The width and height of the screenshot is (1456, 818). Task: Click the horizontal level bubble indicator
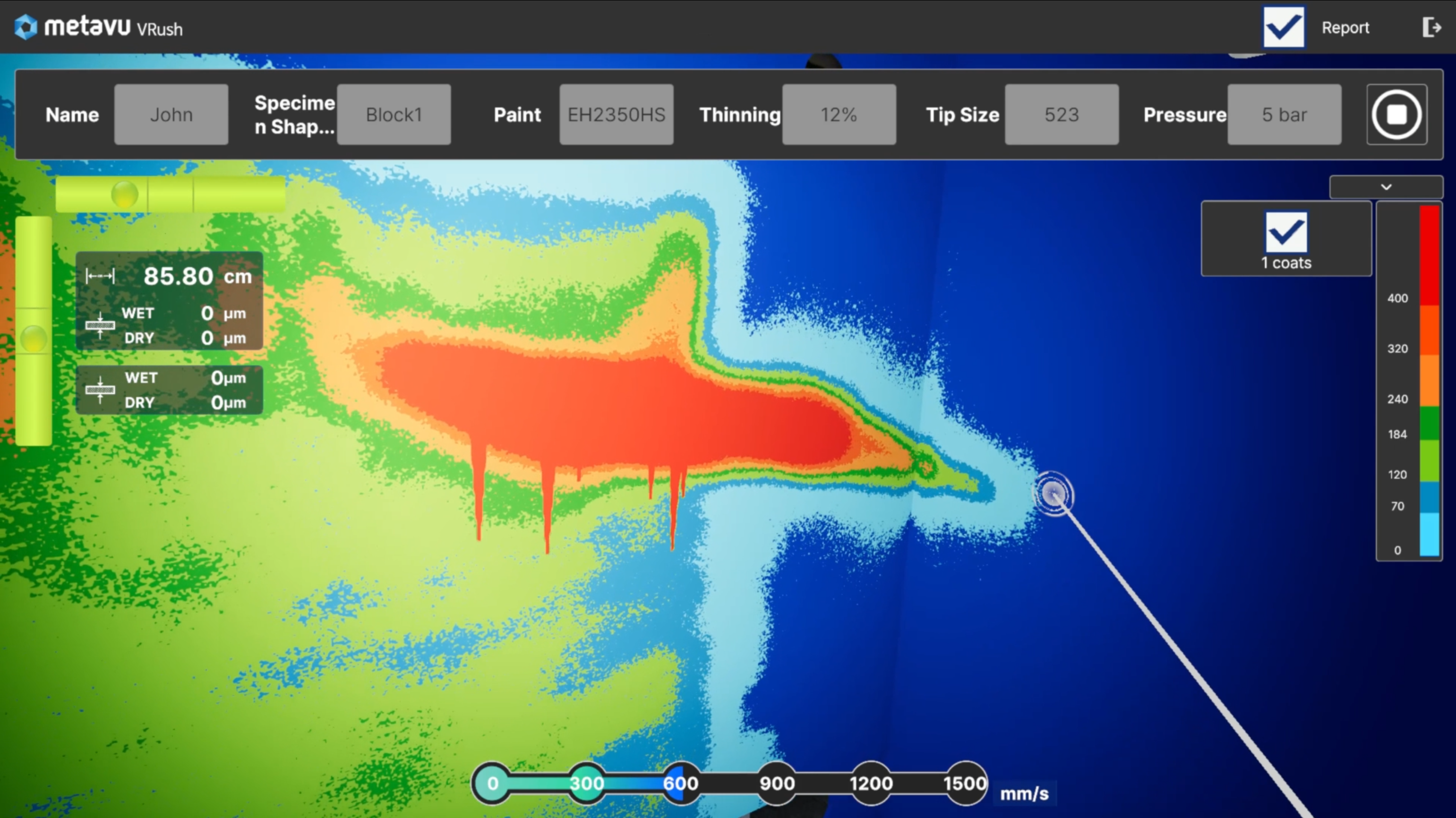pyautogui.click(x=124, y=194)
